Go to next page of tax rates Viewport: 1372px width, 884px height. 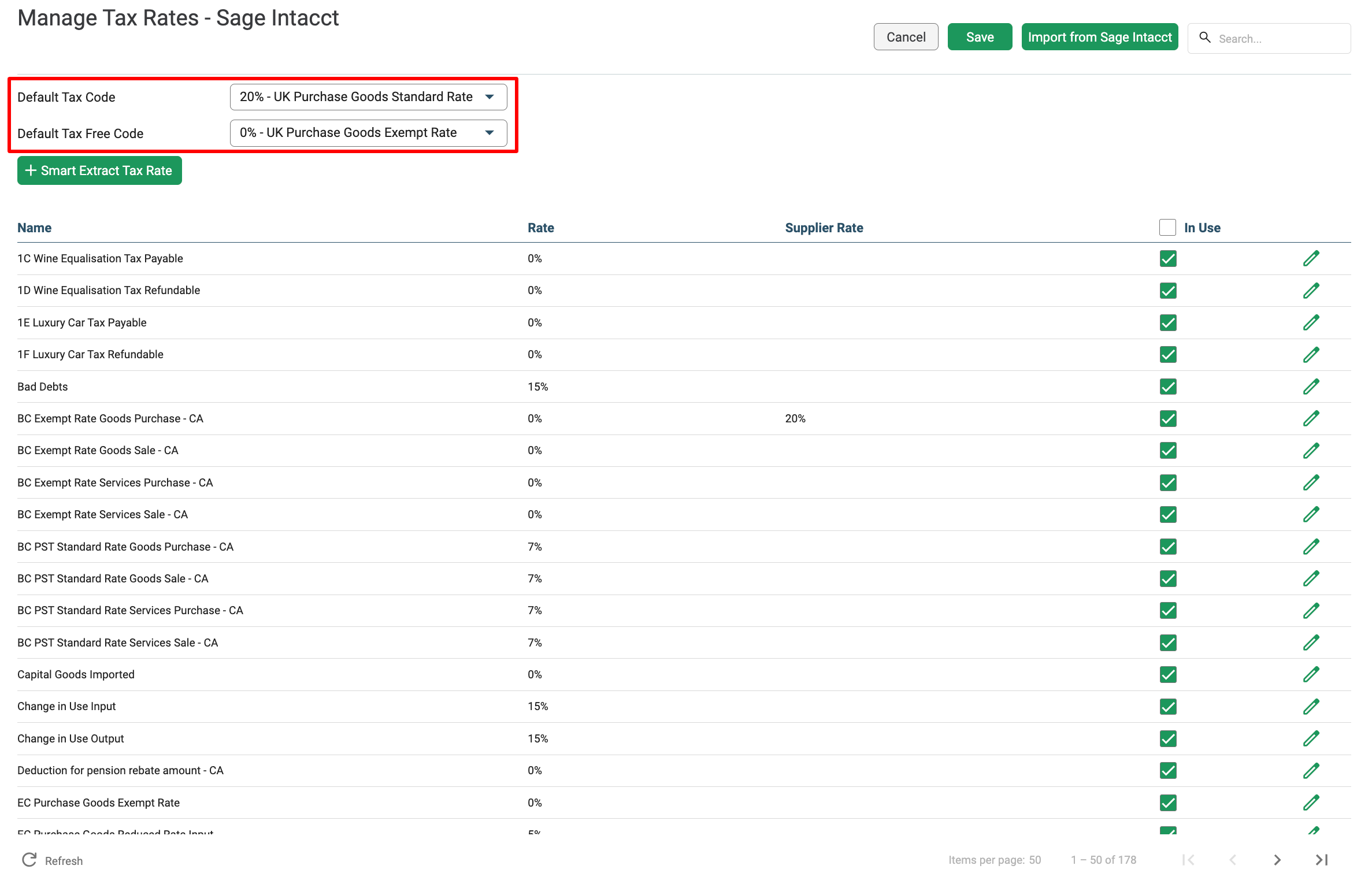tap(1277, 860)
